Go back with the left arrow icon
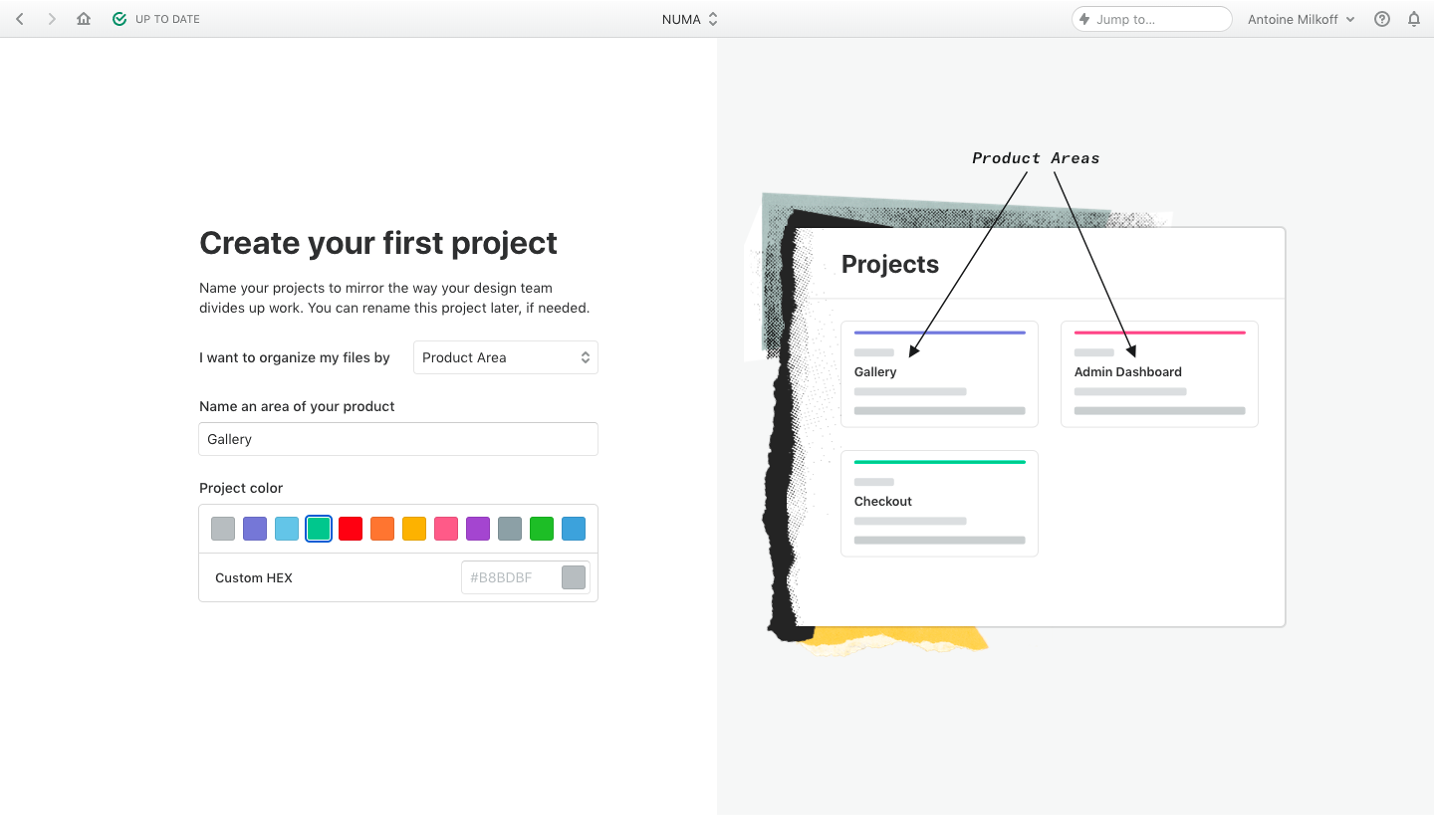This screenshot has width=1434, height=815. coord(20,19)
